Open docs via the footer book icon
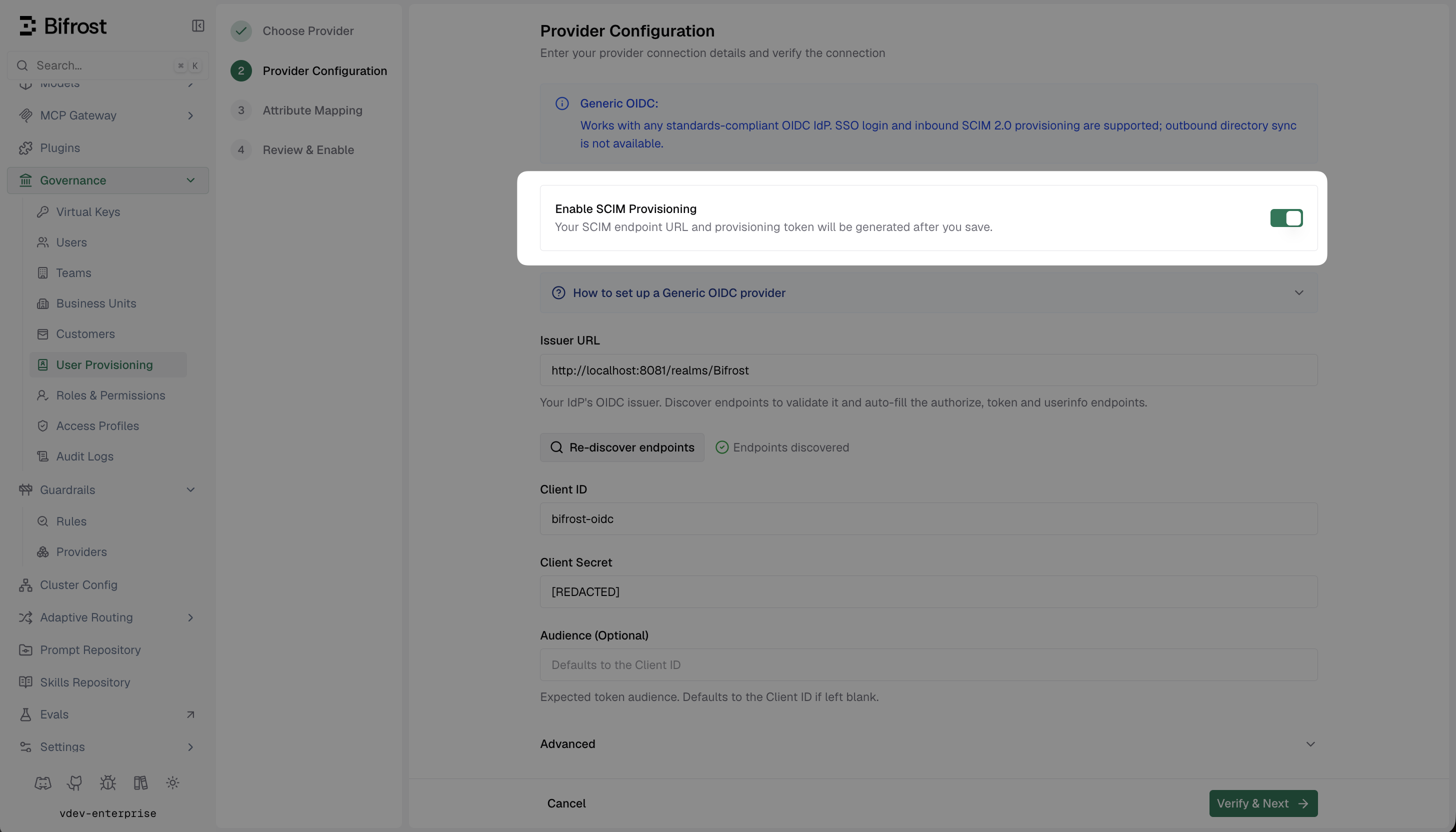The height and width of the screenshot is (832, 1456). 140,783
